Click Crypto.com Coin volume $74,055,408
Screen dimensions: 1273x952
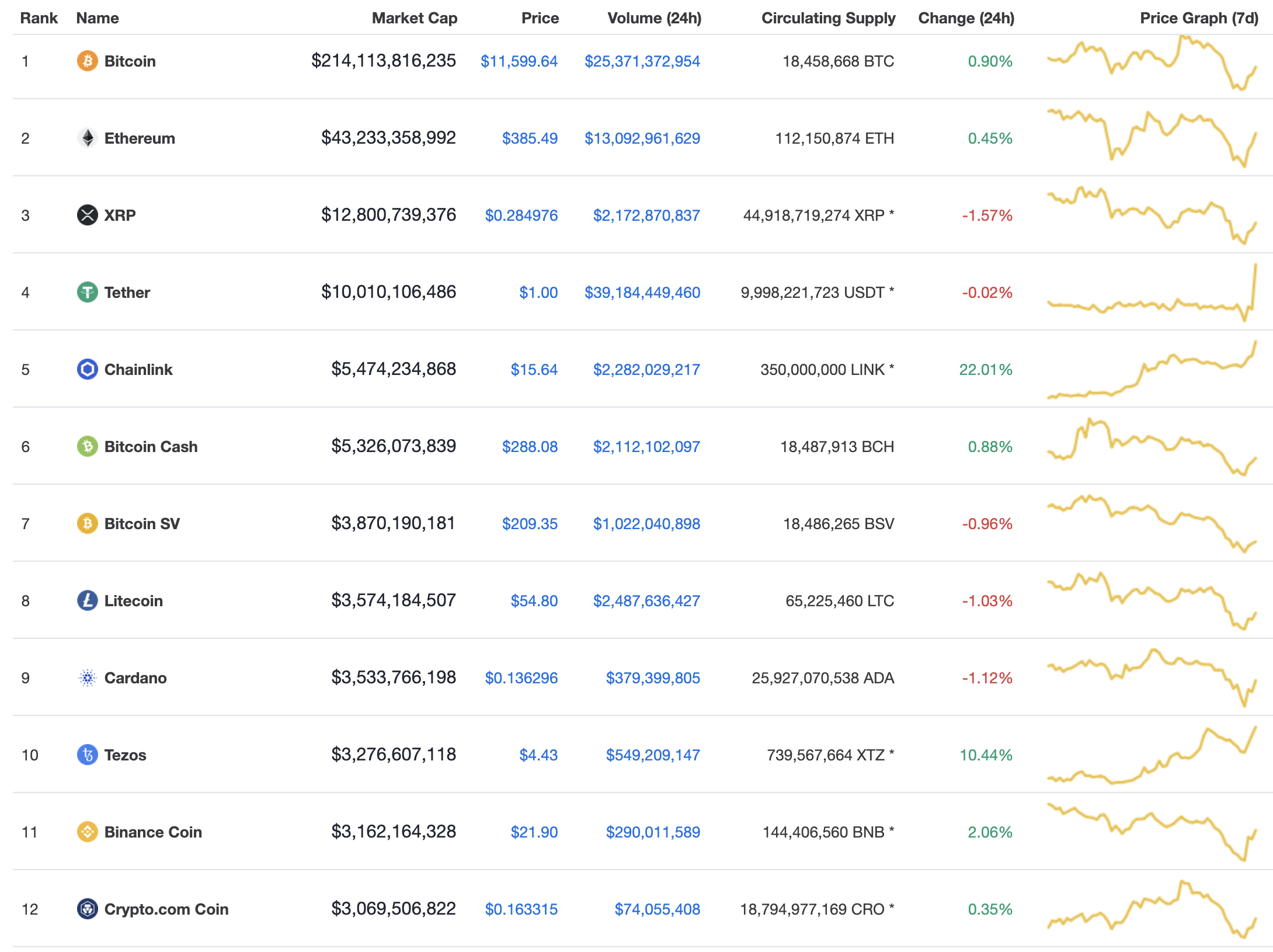tap(658, 909)
